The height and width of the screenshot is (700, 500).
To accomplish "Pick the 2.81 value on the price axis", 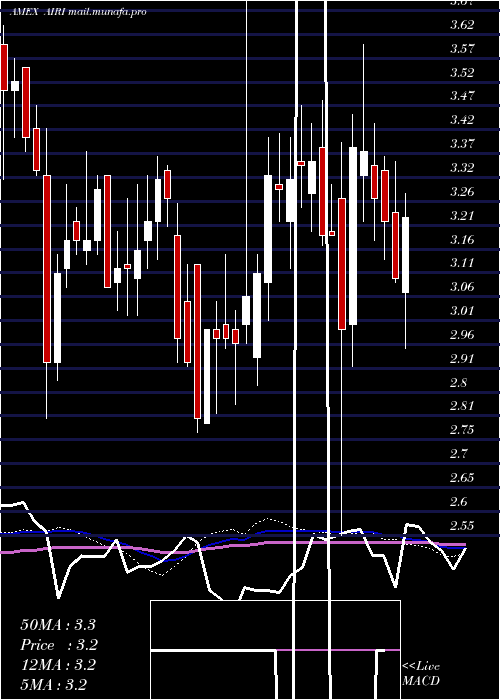I will (462, 406).
